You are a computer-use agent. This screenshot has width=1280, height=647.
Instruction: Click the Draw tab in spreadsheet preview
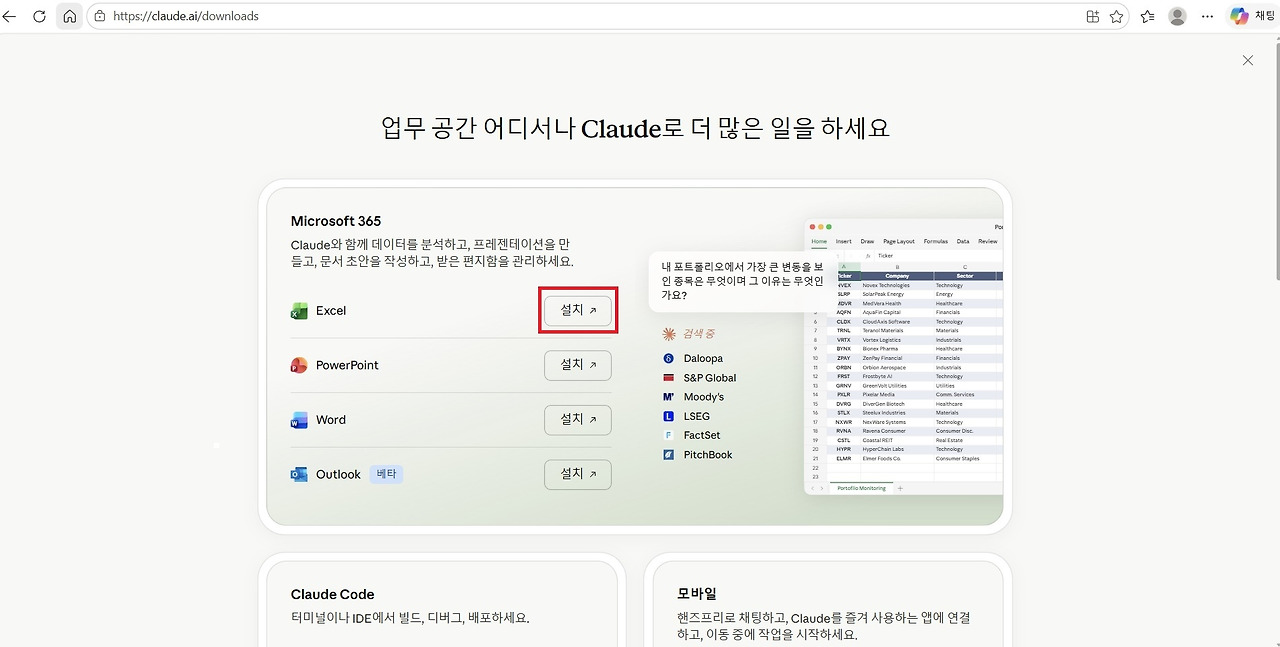tap(867, 241)
